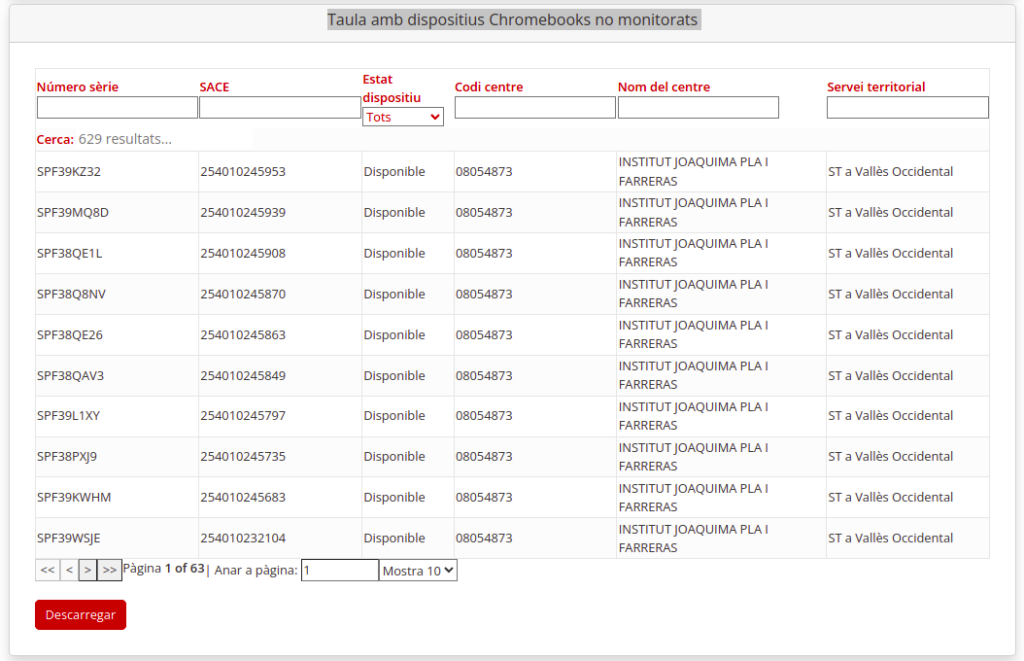1024x661 pixels.
Task: Sort by Número sèrie column header
Action: tap(77, 87)
